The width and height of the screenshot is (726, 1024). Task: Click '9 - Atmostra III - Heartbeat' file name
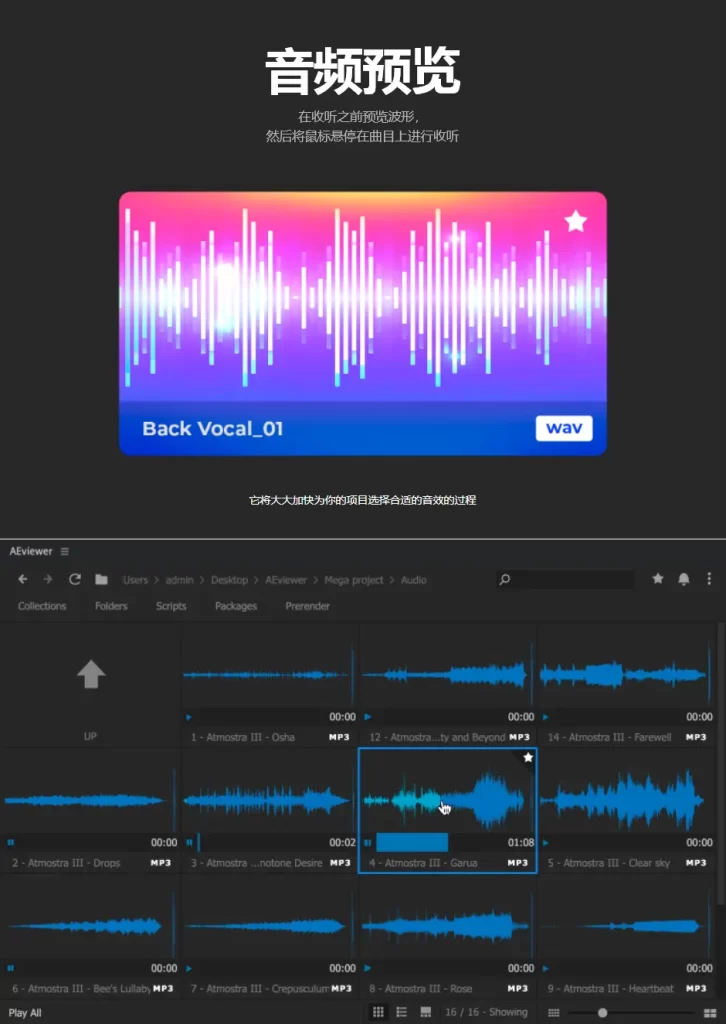pos(610,989)
